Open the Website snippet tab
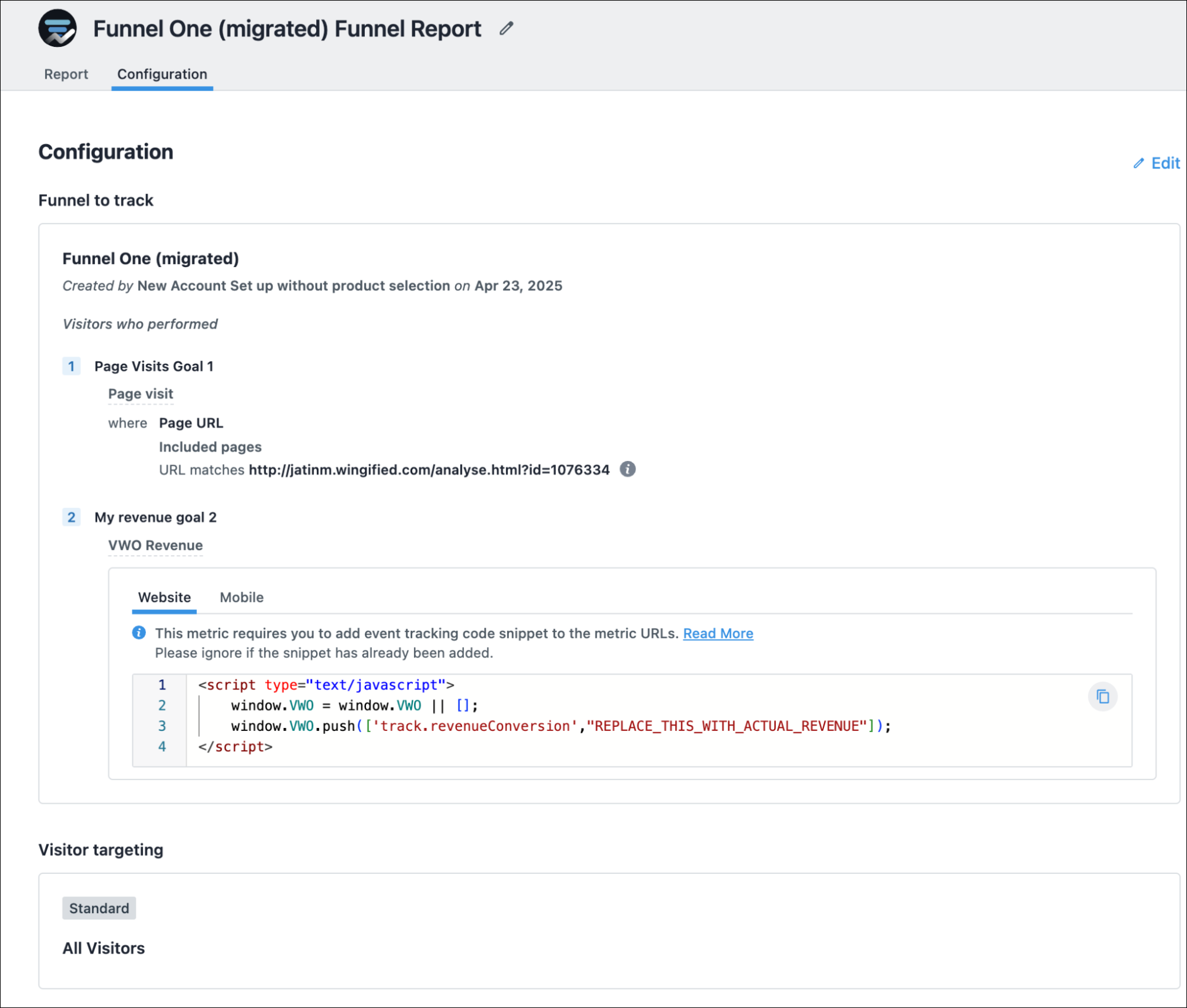1187x1008 pixels. (x=164, y=597)
